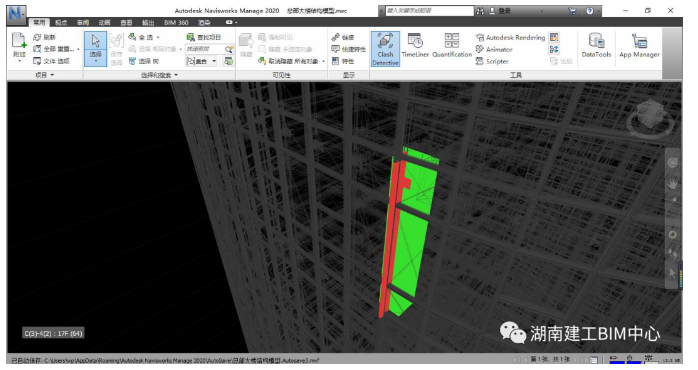Click the Reset All (全部重置) button
This screenshot has height=370, width=698.
pyautogui.click(x=53, y=49)
